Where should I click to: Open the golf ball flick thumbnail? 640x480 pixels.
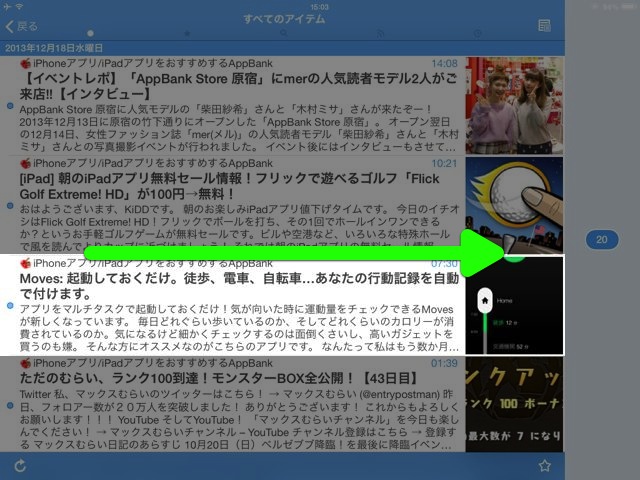coord(514,205)
